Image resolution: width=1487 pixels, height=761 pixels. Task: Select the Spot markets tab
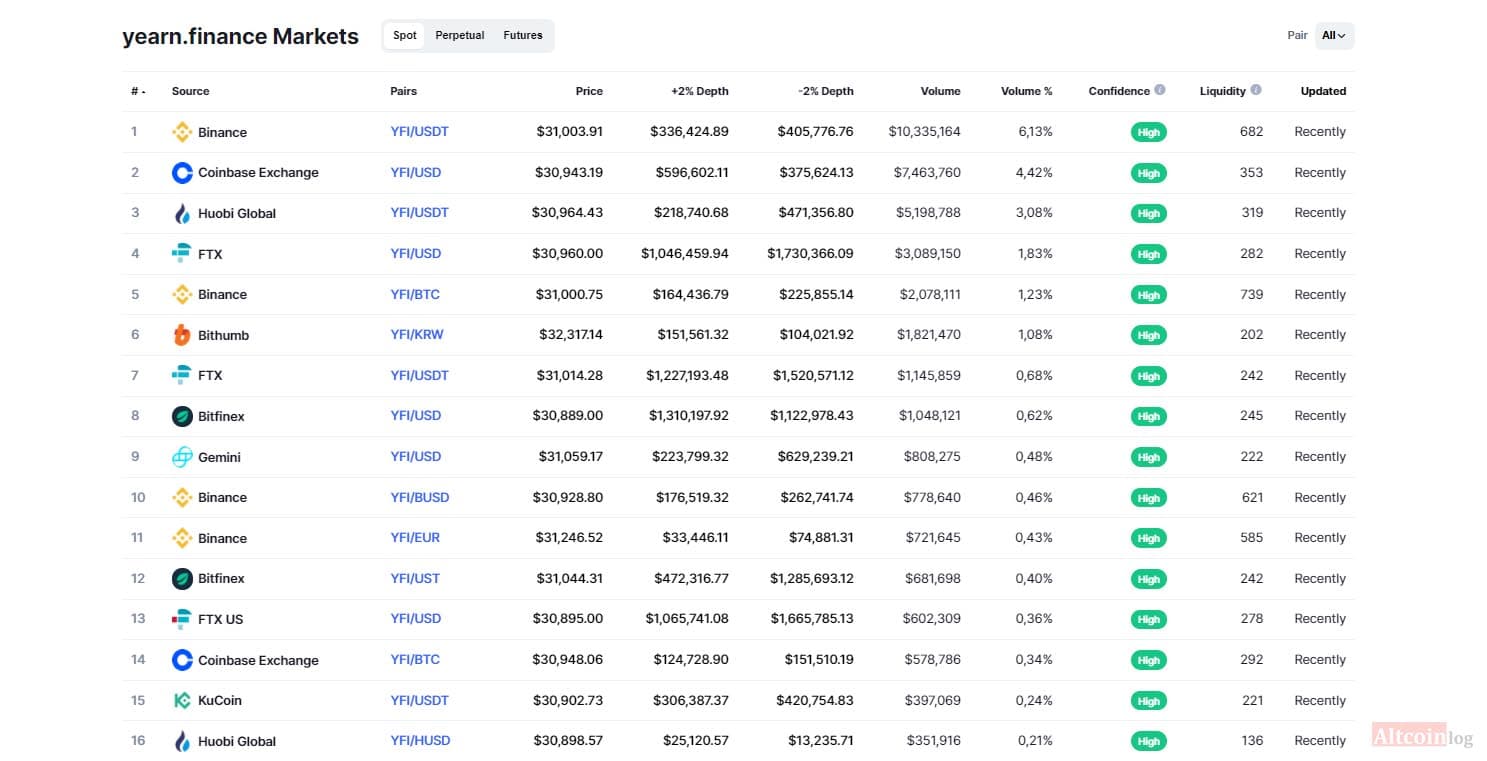[x=405, y=36]
